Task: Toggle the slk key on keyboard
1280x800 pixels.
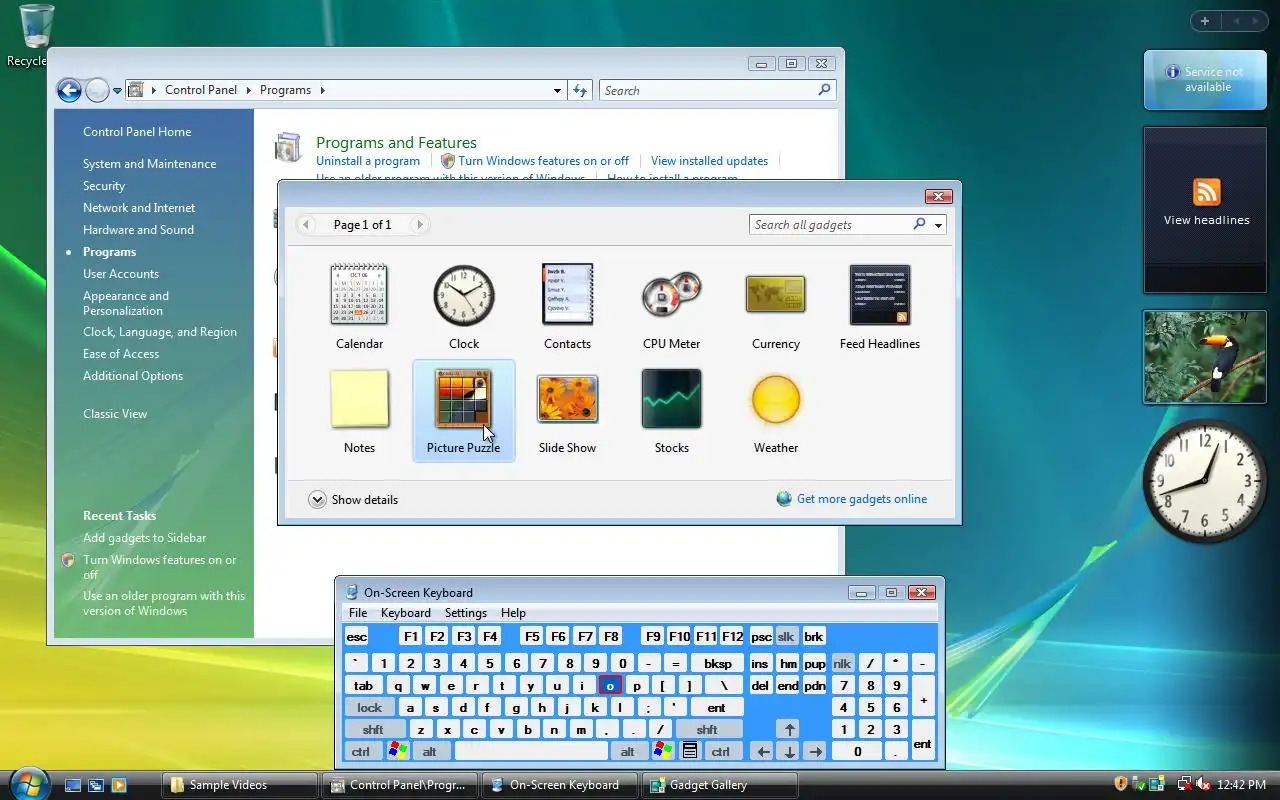Action: (786, 636)
